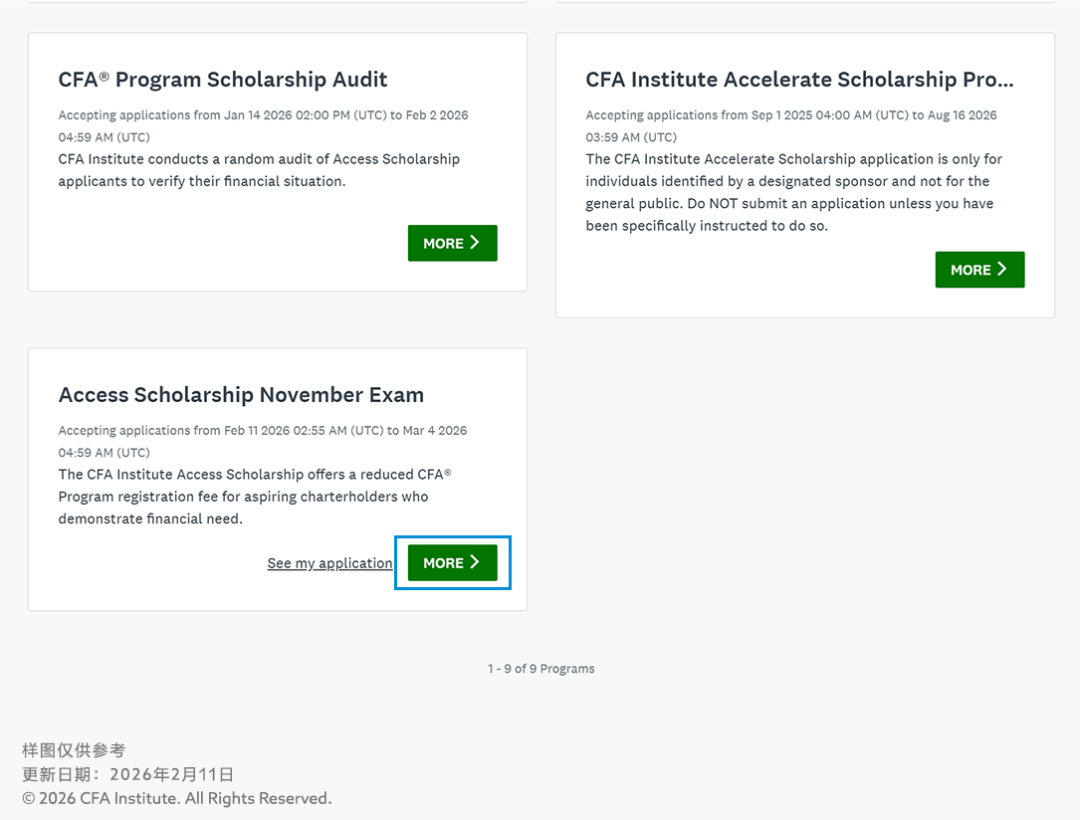
Task: Click the CFA Program Scholarship Audit title
Action: 223,80
